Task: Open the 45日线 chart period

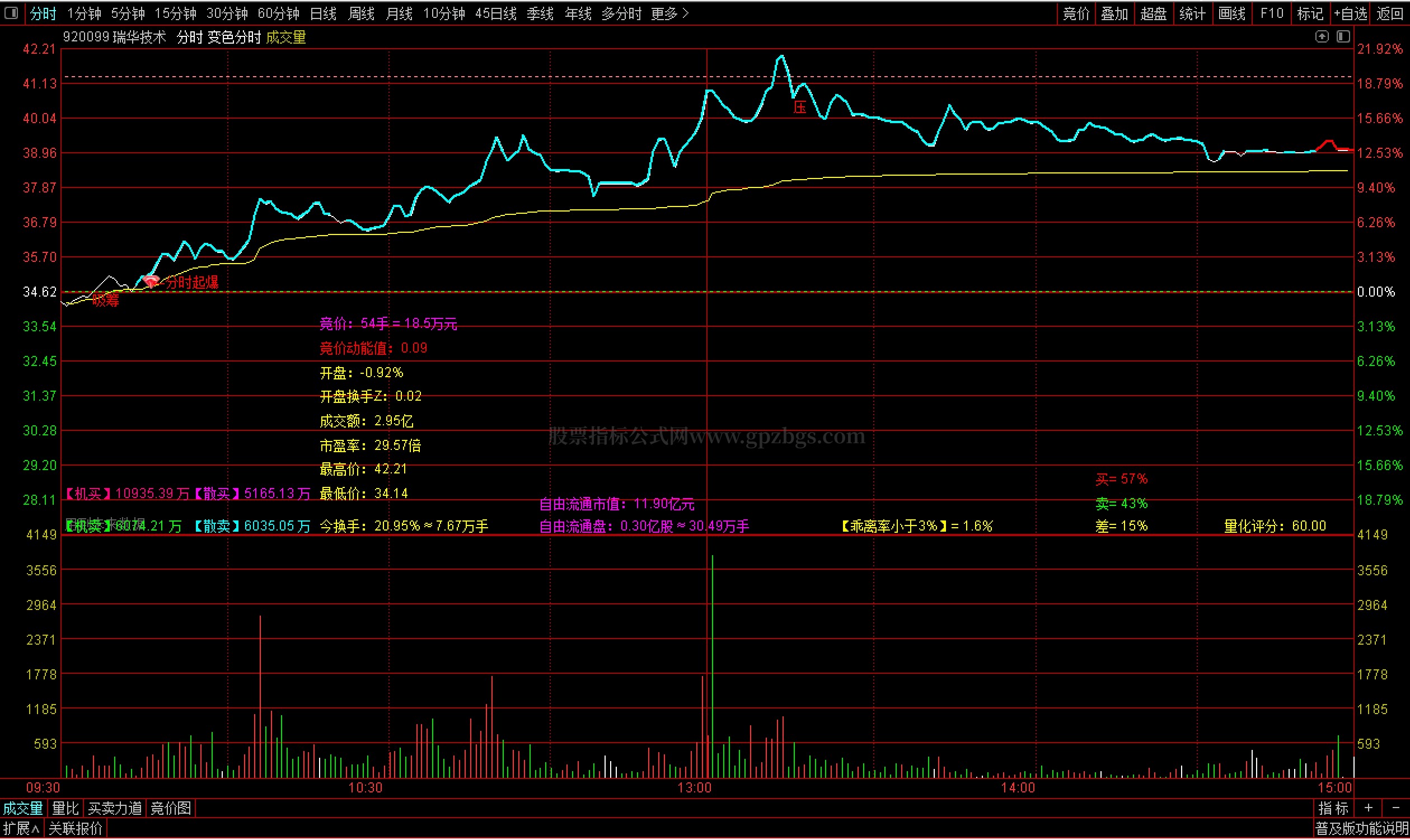Action: click(x=495, y=13)
